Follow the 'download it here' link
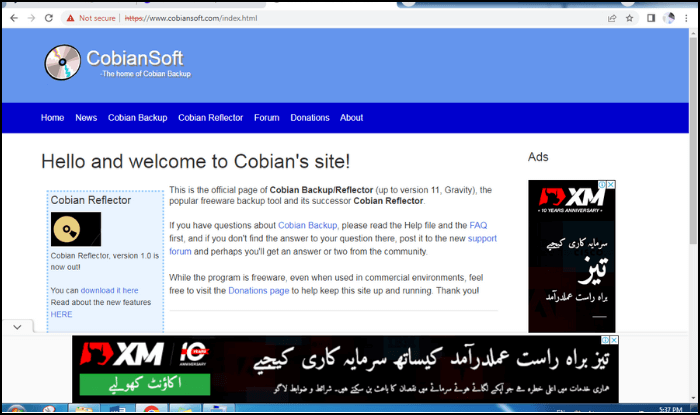This screenshot has height=415, width=700. pyautogui.click(x=109, y=290)
